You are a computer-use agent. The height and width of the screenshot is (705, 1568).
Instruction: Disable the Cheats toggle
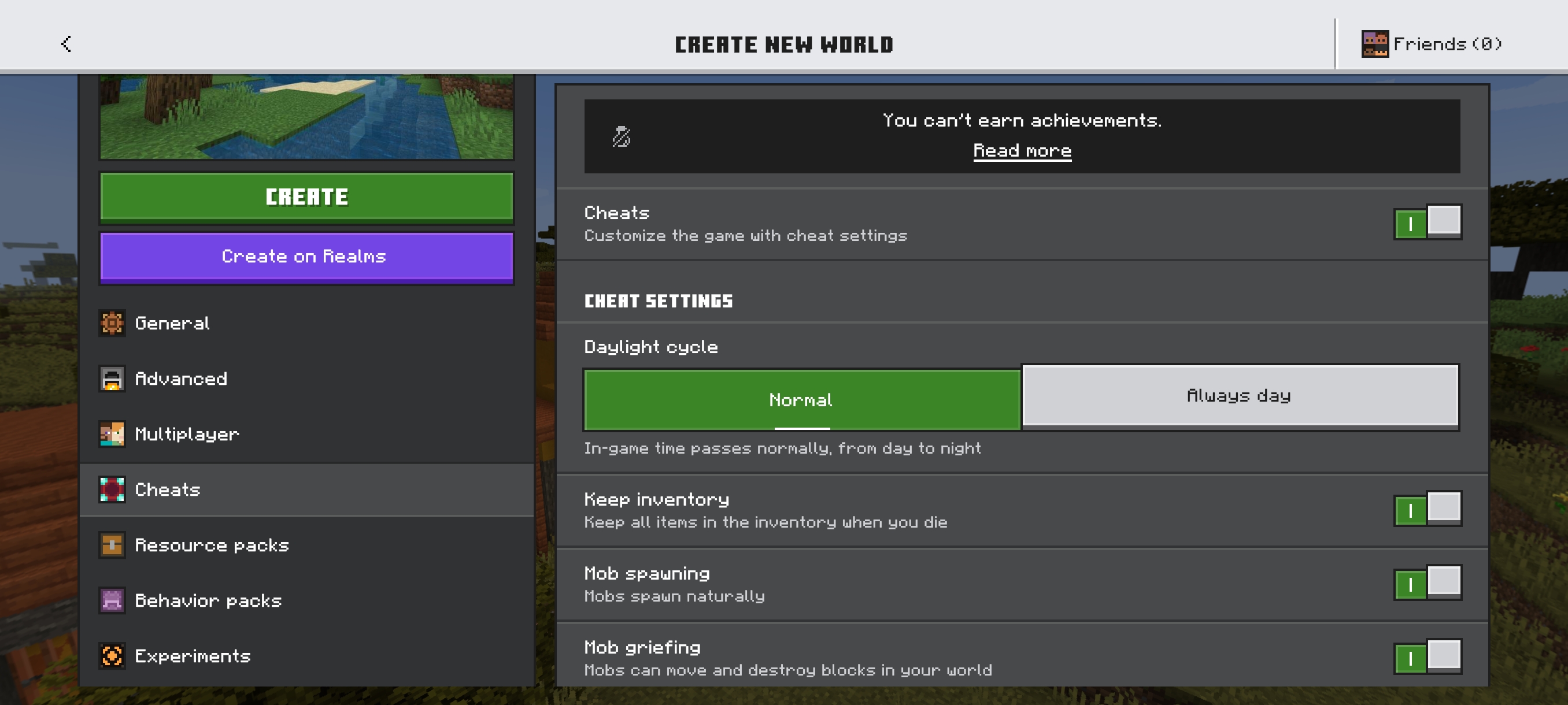(x=1427, y=222)
